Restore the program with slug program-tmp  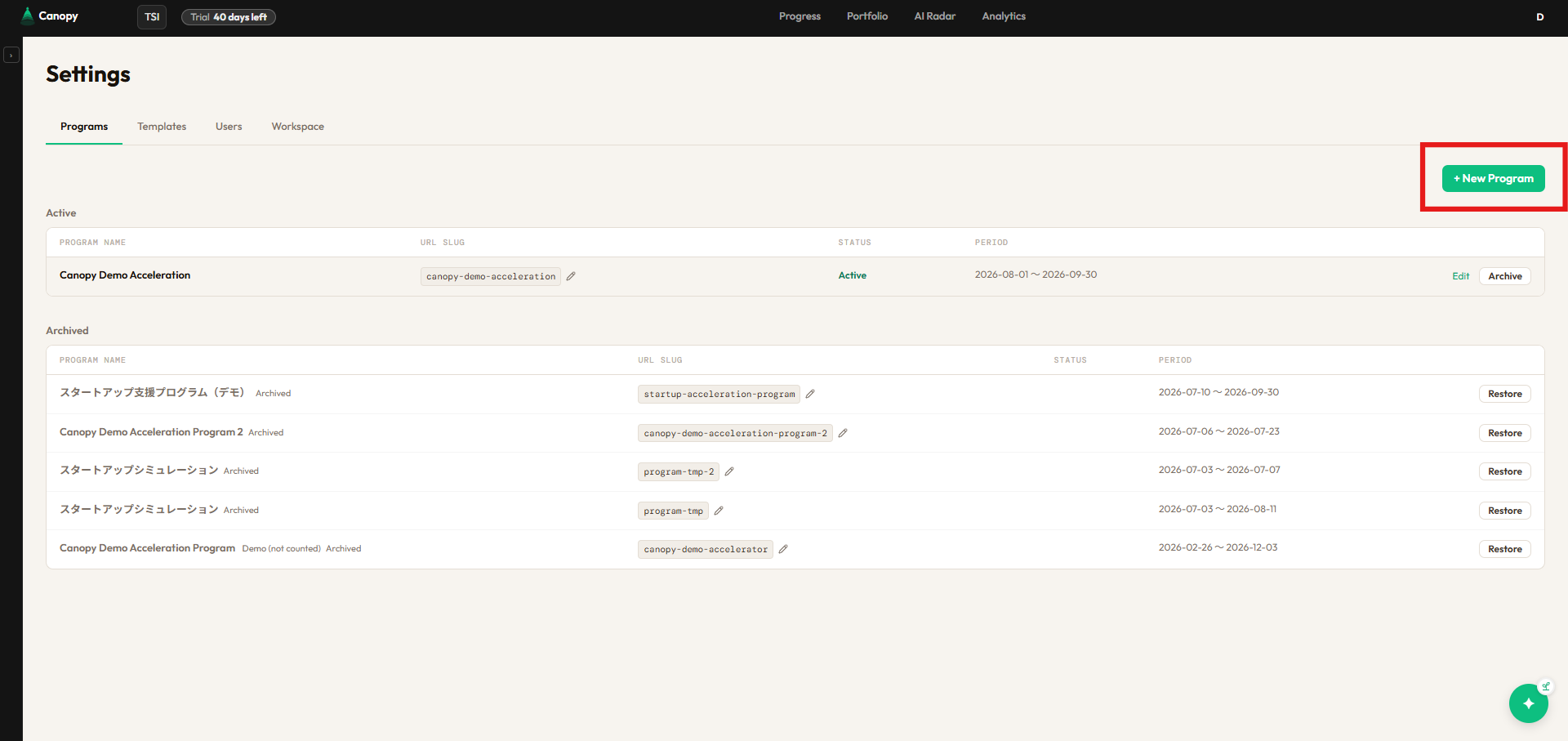click(1505, 511)
